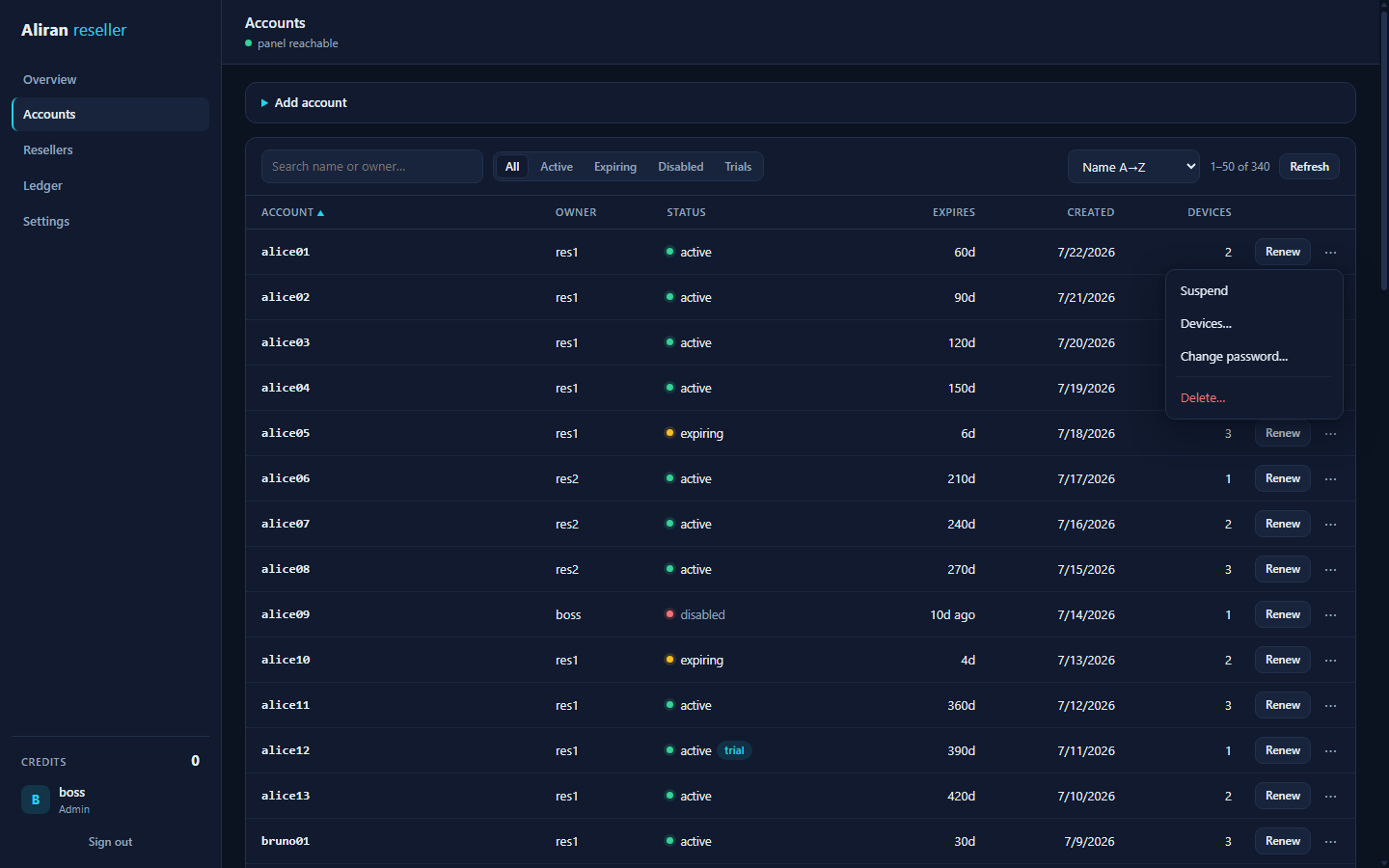Open more actions menu for alice11
This screenshot has width=1389, height=868.
(x=1330, y=705)
